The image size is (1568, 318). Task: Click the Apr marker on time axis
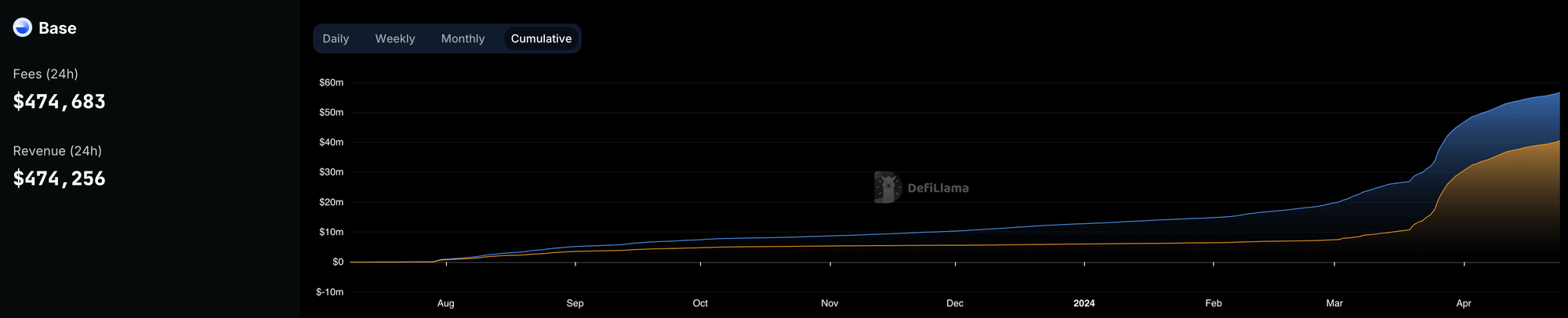[x=1464, y=303]
